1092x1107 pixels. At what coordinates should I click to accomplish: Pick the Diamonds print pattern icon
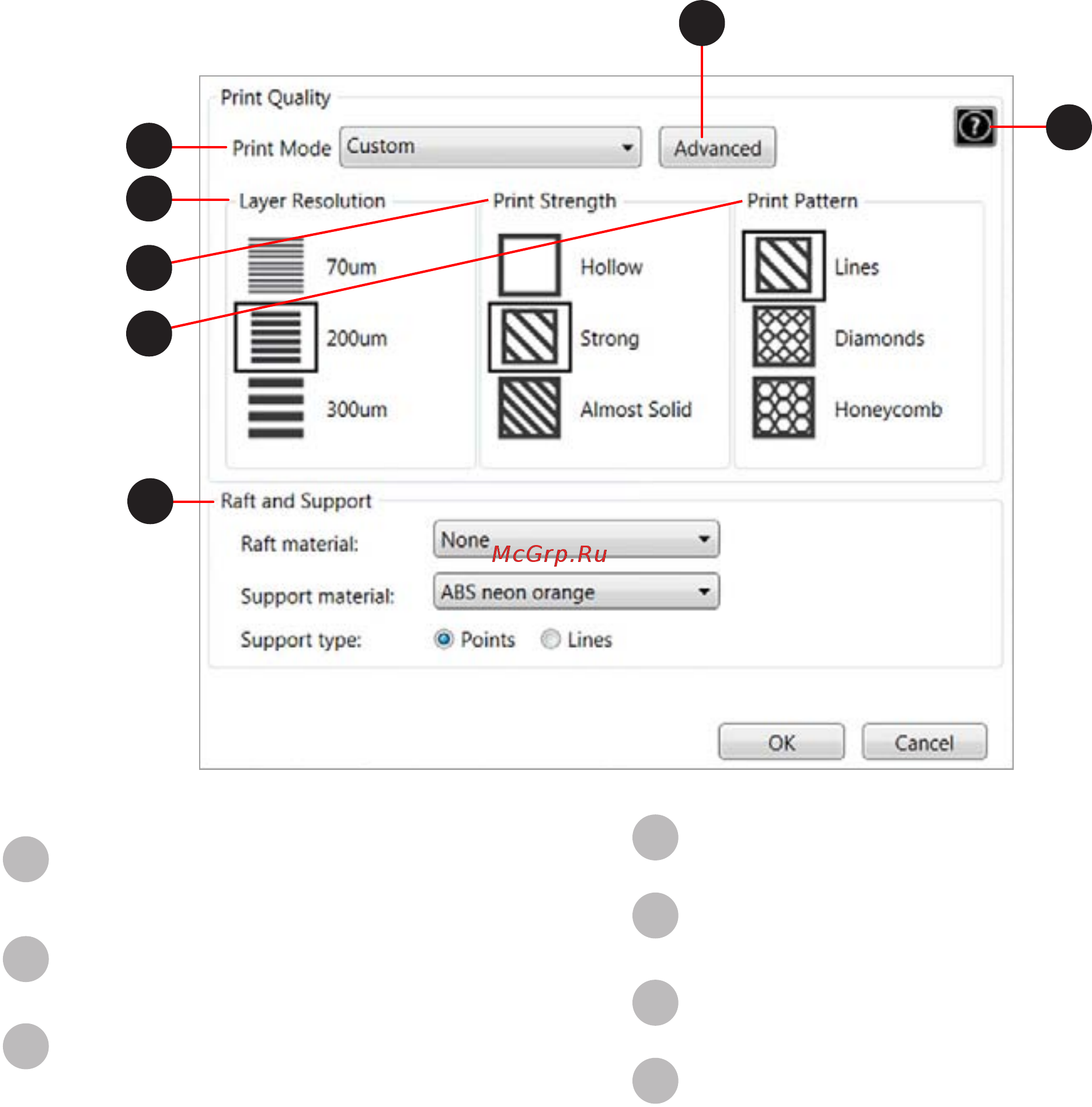click(784, 337)
